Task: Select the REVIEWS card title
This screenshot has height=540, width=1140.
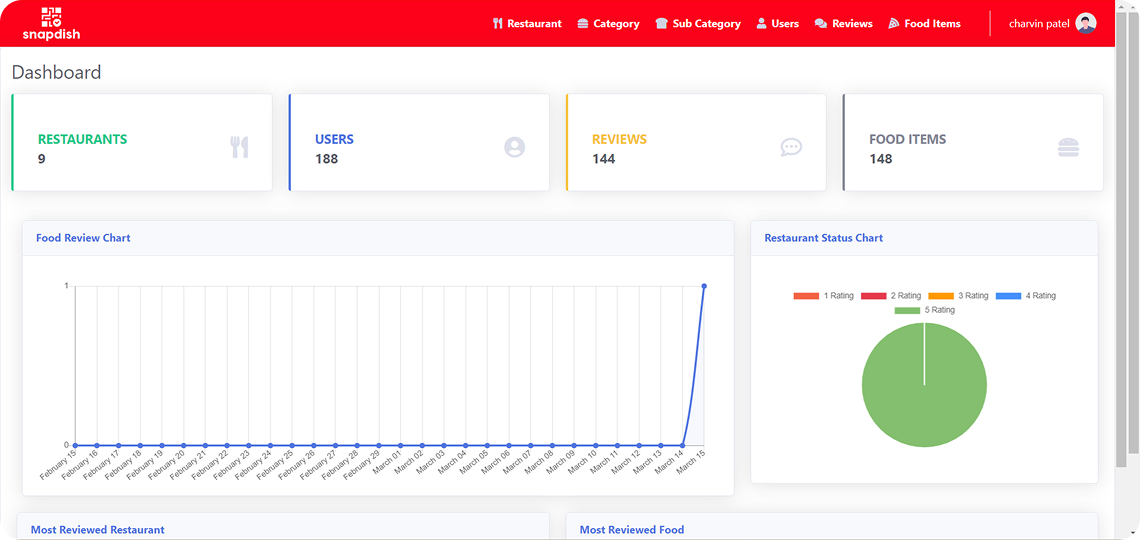Action: click(x=619, y=139)
